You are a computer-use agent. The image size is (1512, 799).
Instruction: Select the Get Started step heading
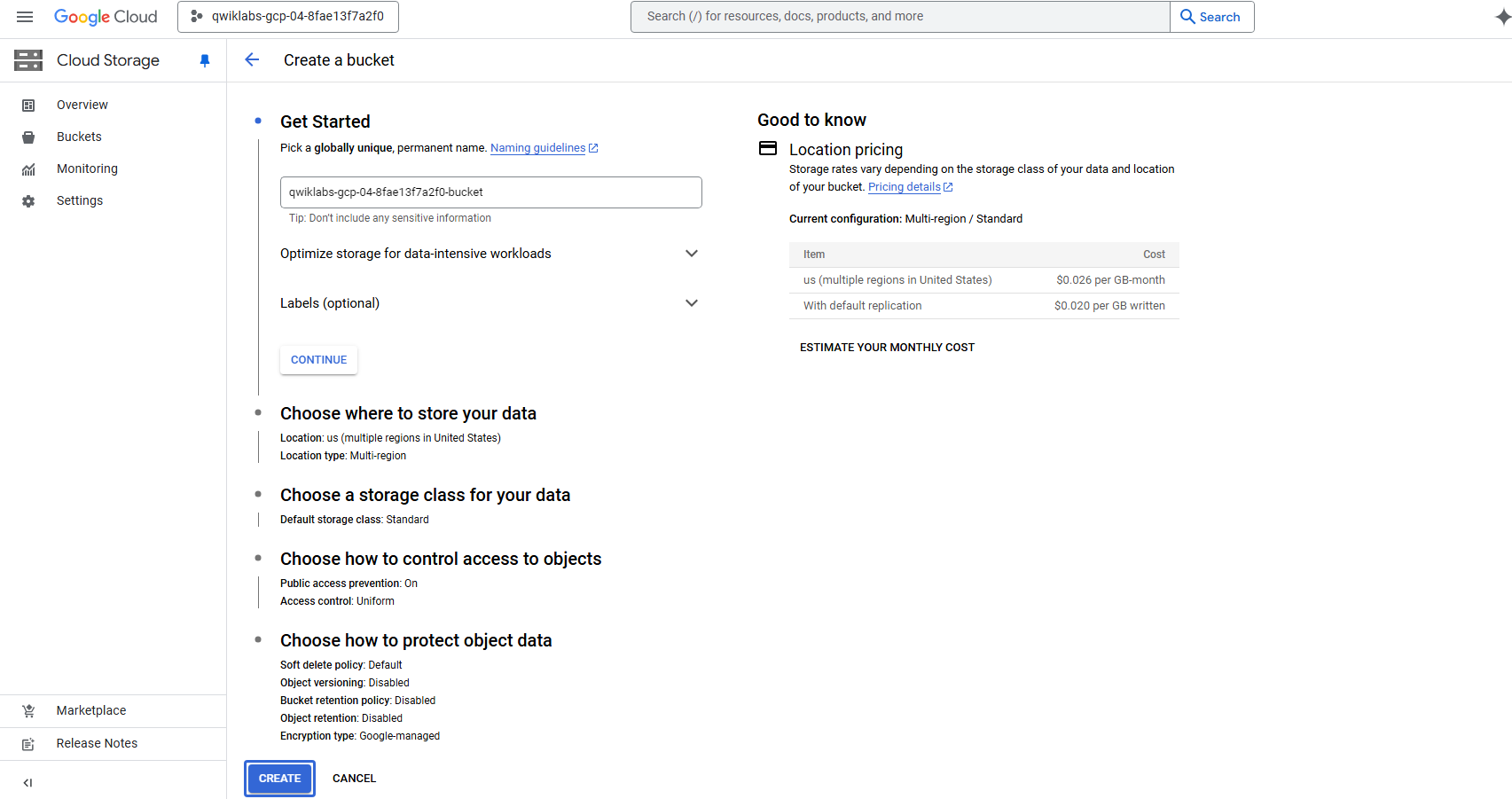click(x=325, y=121)
